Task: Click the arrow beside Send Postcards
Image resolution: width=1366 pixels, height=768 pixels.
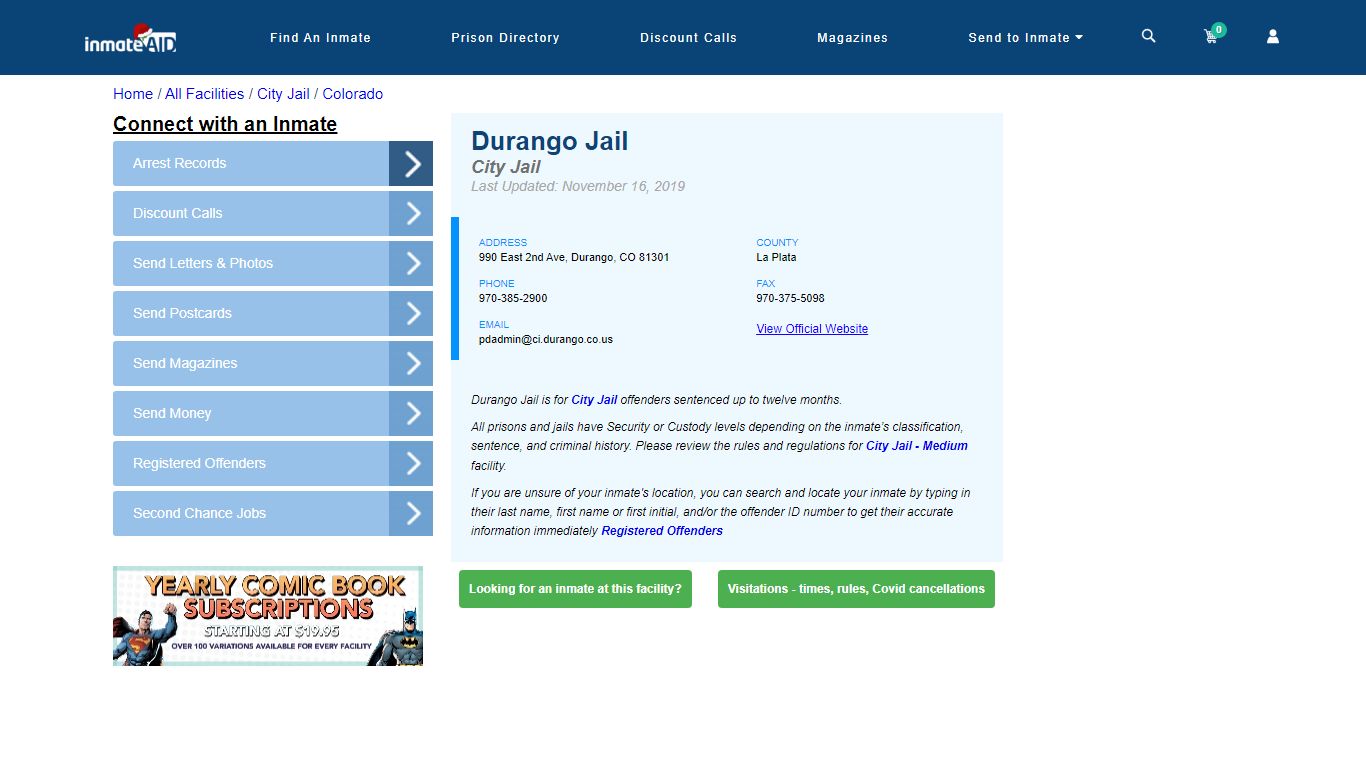Action: click(411, 313)
